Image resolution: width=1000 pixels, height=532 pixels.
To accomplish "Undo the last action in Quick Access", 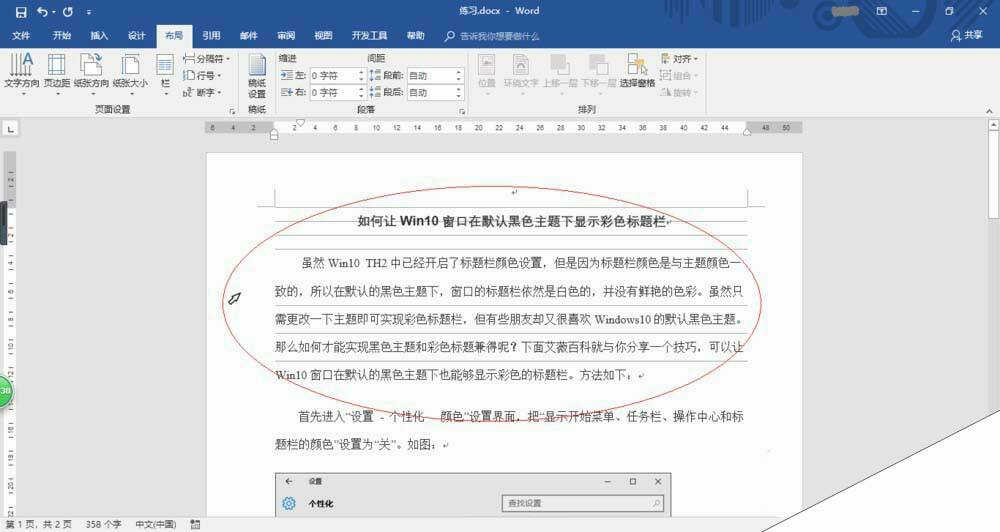I will [x=42, y=11].
